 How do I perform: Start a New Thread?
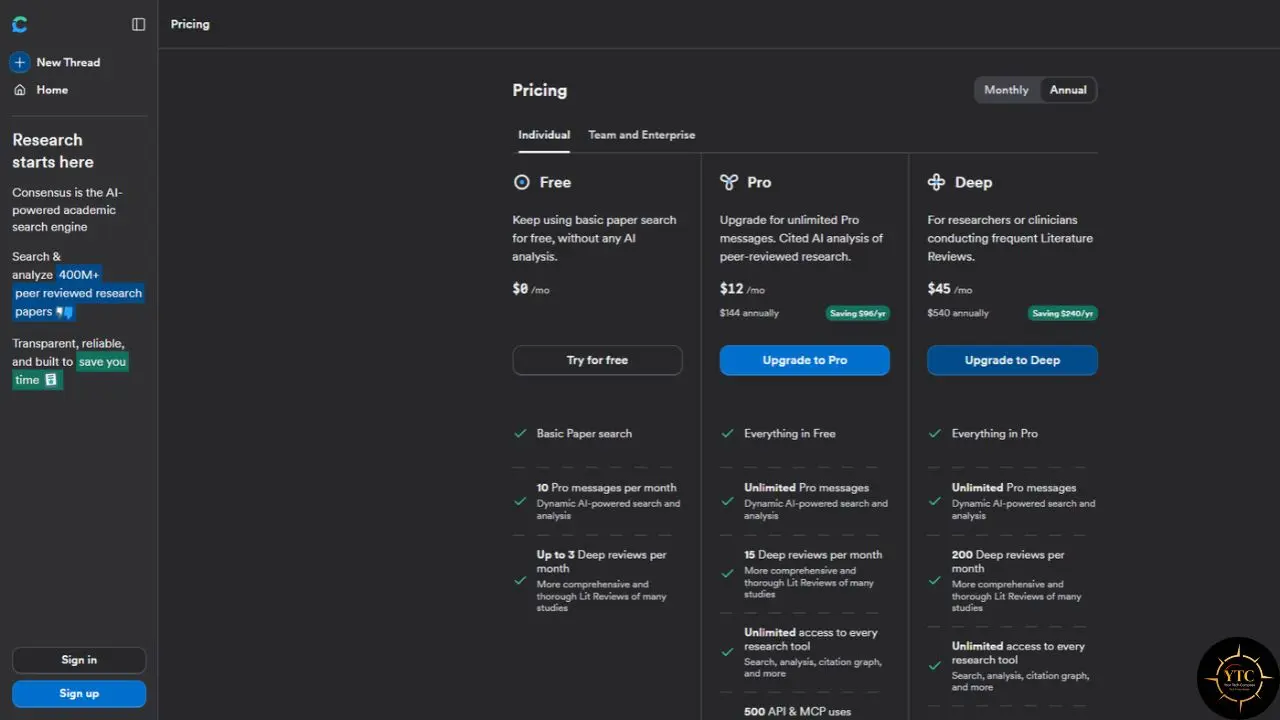click(68, 62)
